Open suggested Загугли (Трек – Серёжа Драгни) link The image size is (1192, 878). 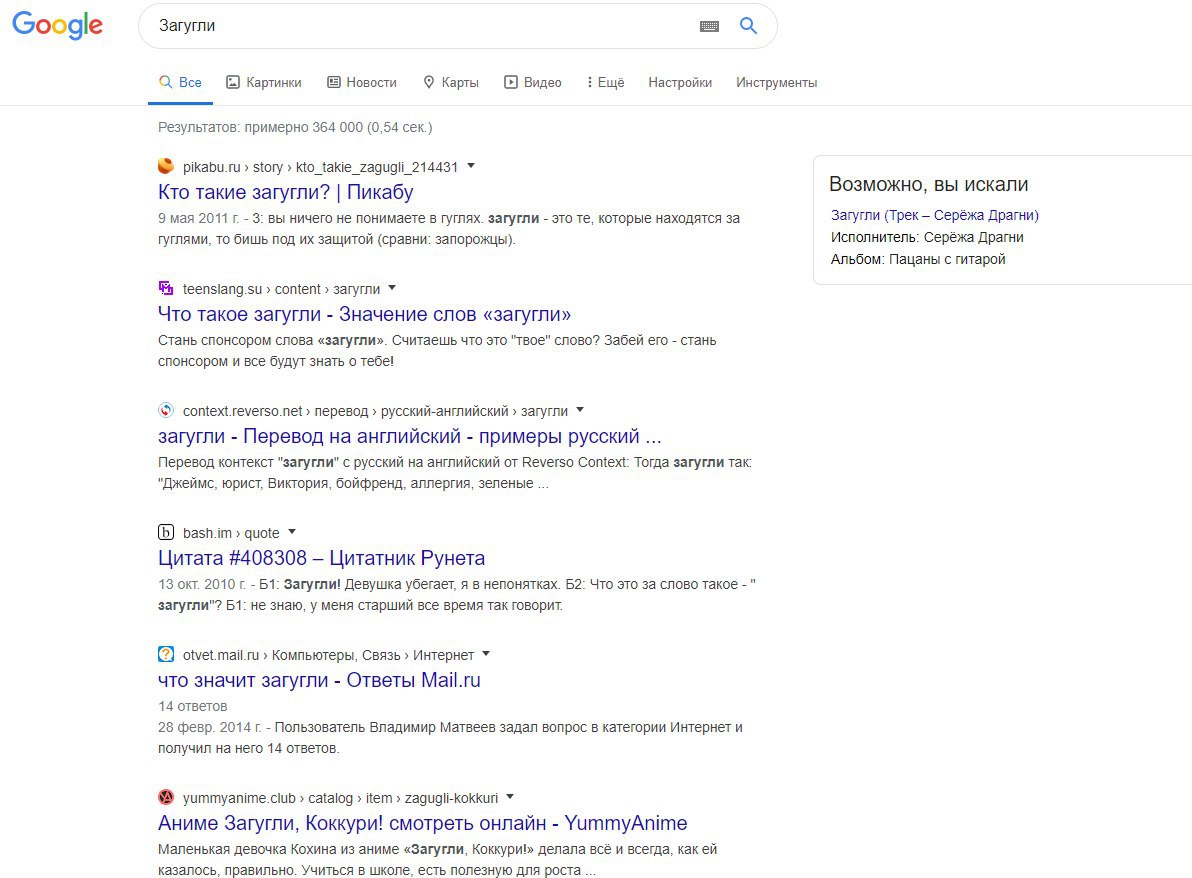pyautogui.click(x=934, y=215)
